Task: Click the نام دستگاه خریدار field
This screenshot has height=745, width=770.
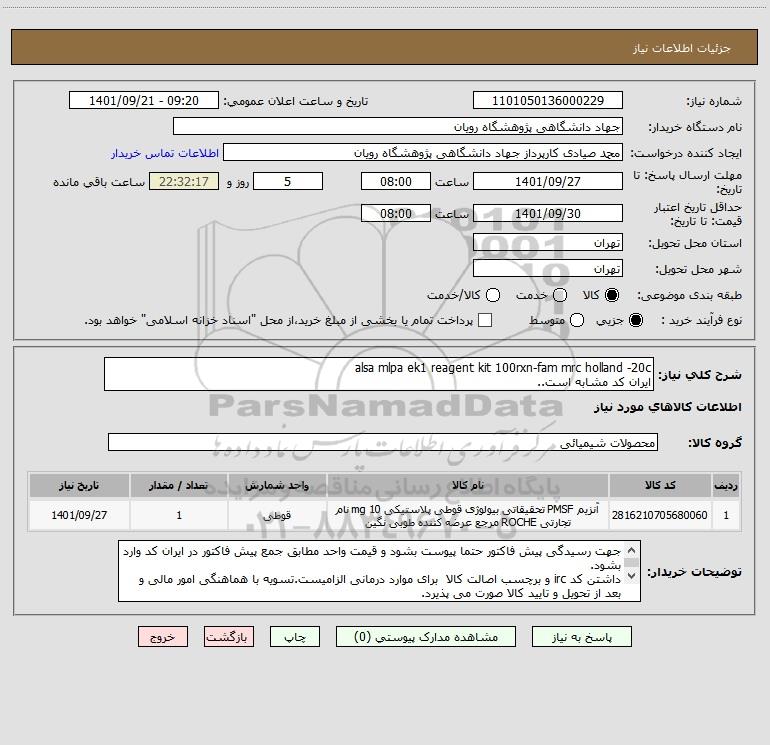Action: (x=398, y=126)
